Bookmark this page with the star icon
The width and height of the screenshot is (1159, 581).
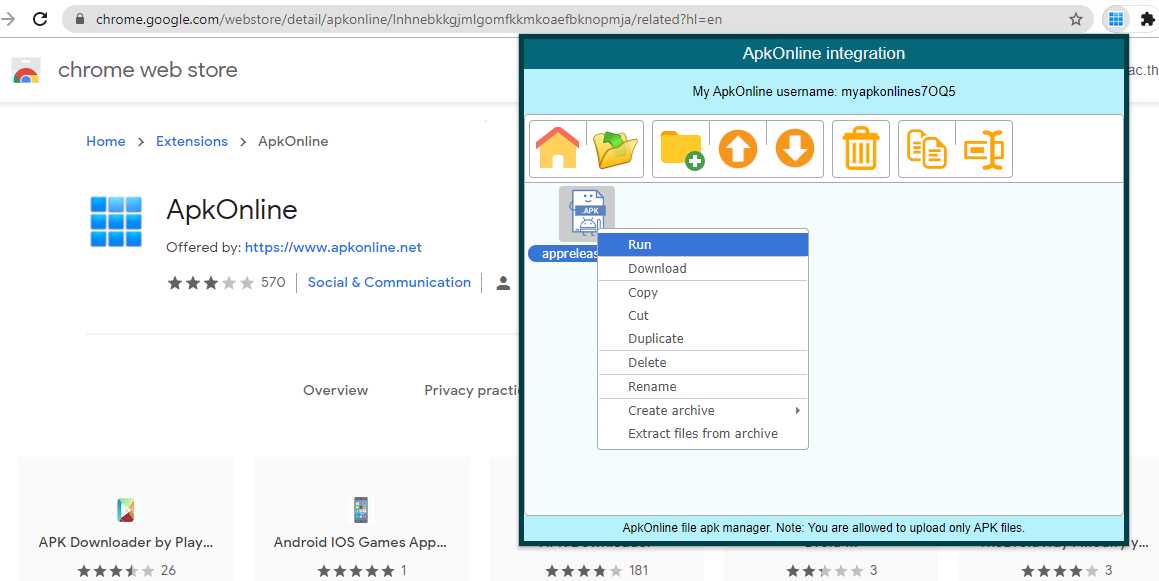1076,19
